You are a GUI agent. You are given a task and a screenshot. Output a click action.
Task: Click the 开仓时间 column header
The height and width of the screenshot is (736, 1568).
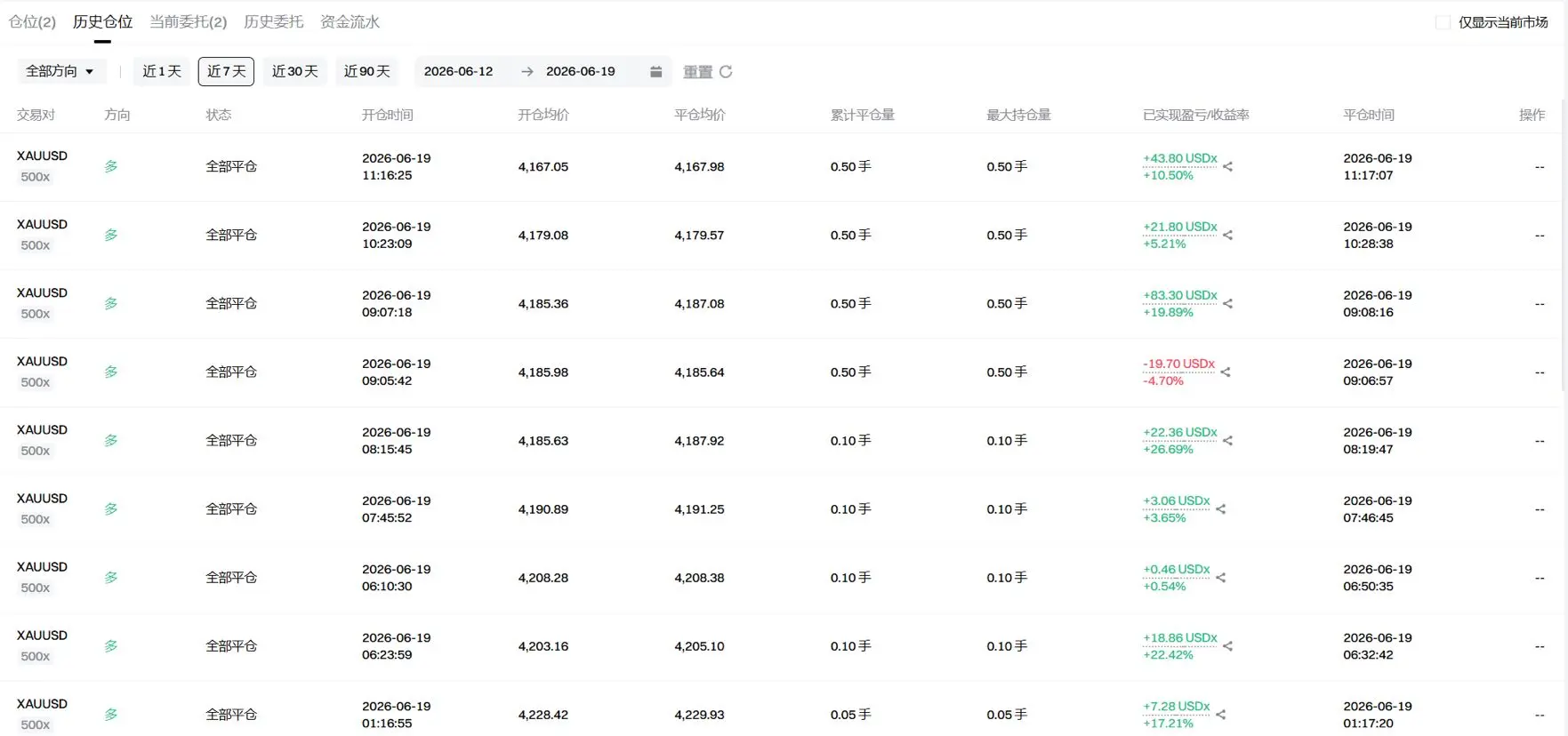387,115
